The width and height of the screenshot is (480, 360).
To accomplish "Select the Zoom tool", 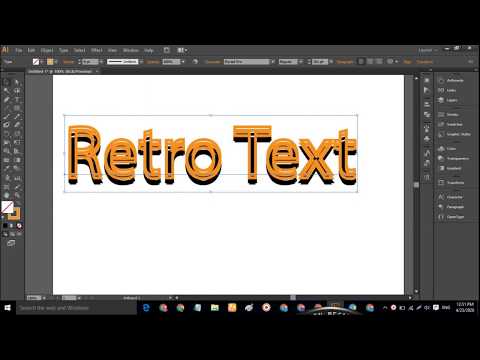I will [x=17, y=195].
